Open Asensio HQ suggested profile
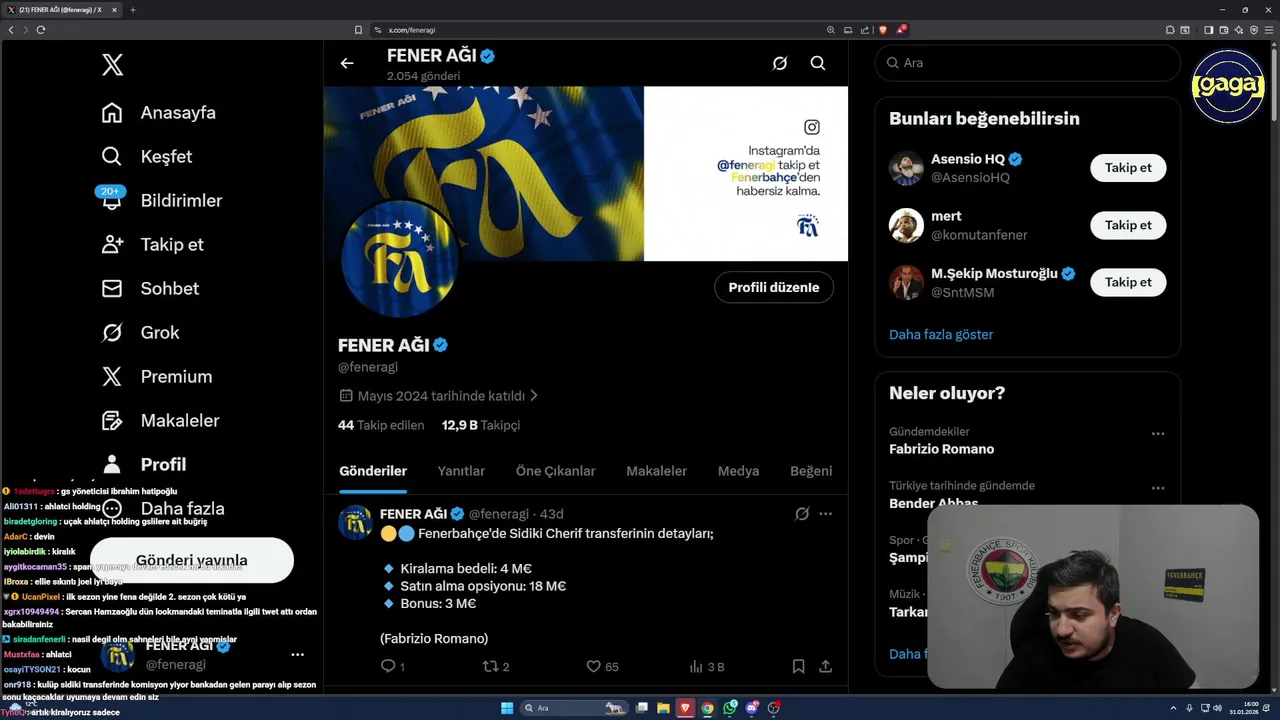This screenshot has height=720, width=1280. 968,159
